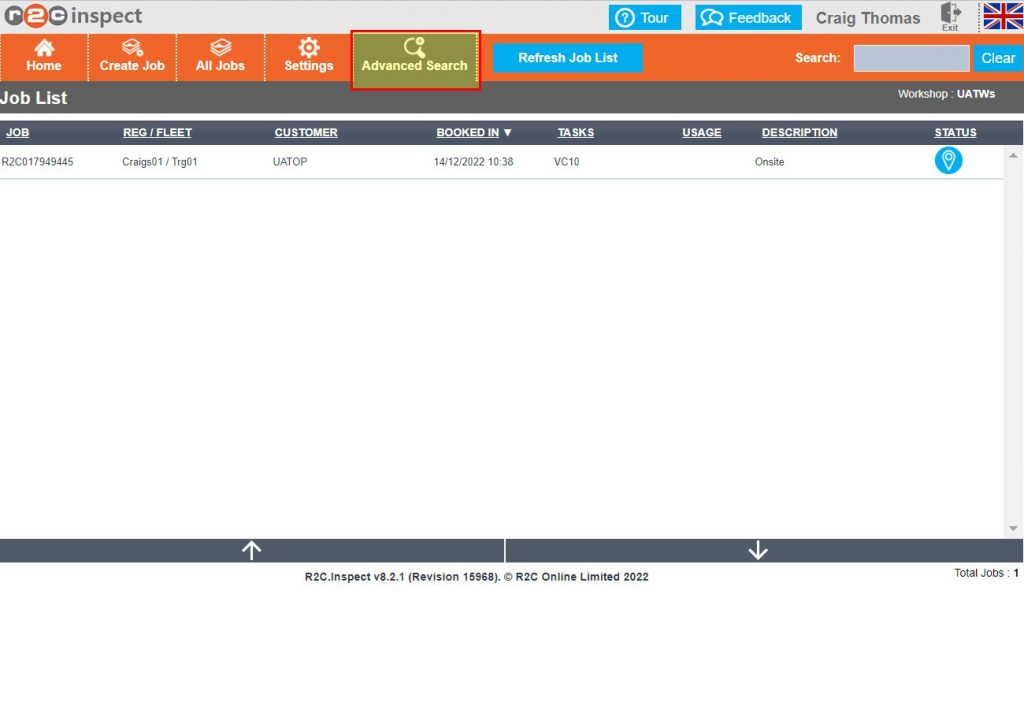This screenshot has height=709, width=1024.
Task: Click the location pin status icon
Action: [x=948, y=160]
